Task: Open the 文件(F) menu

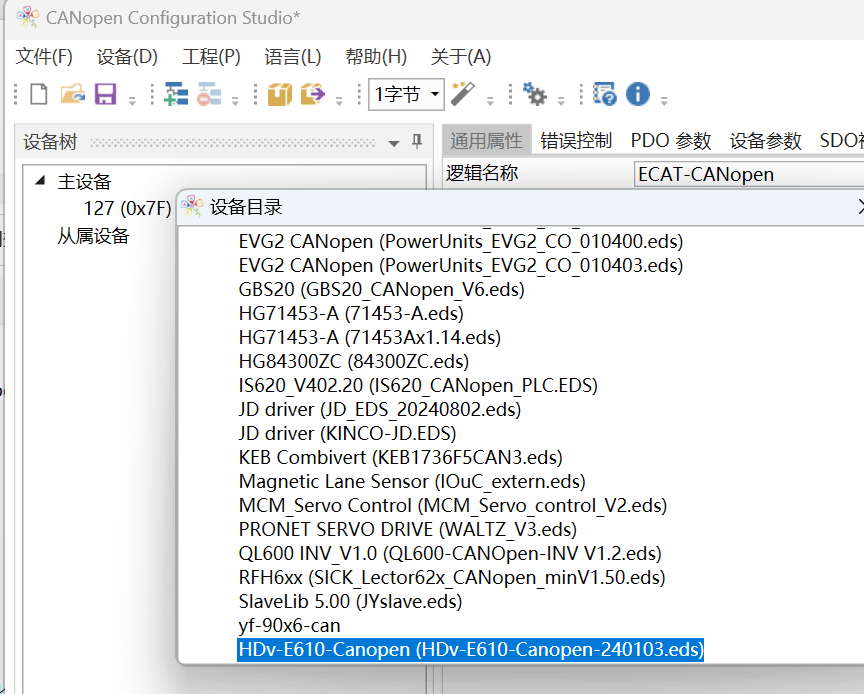Action: pyautogui.click(x=44, y=57)
